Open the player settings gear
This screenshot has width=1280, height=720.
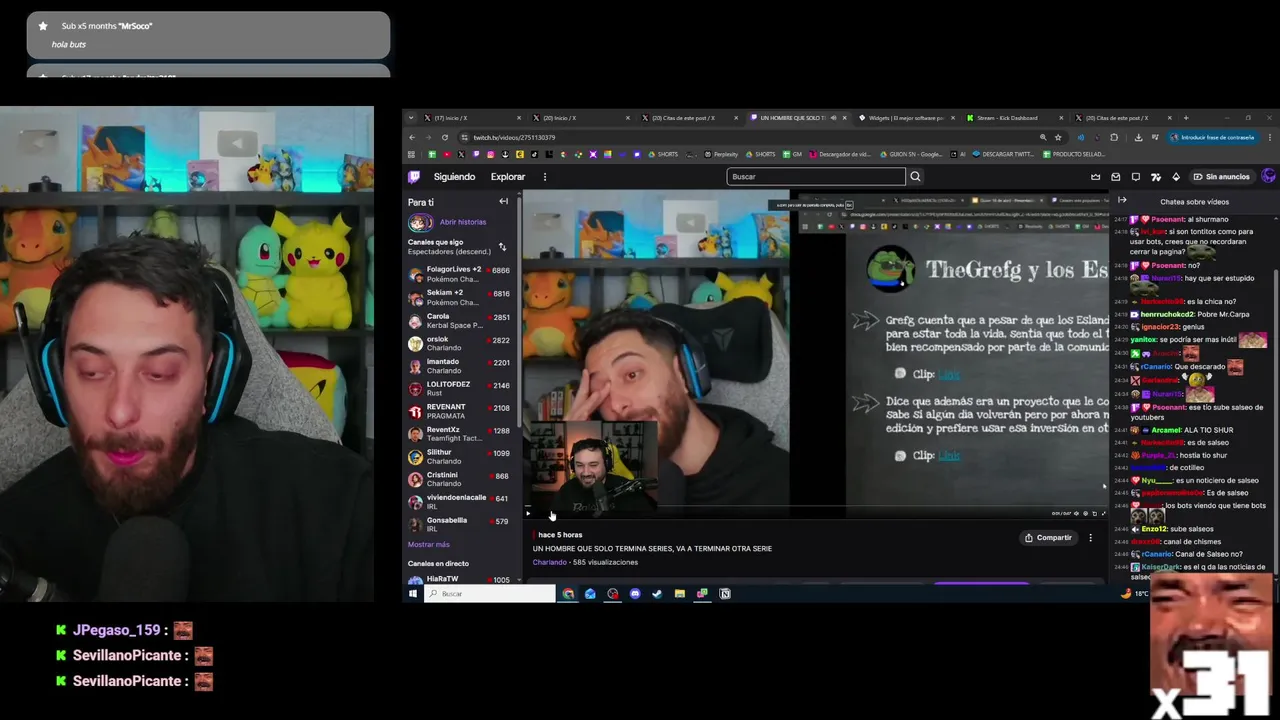[x=1085, y=514]
